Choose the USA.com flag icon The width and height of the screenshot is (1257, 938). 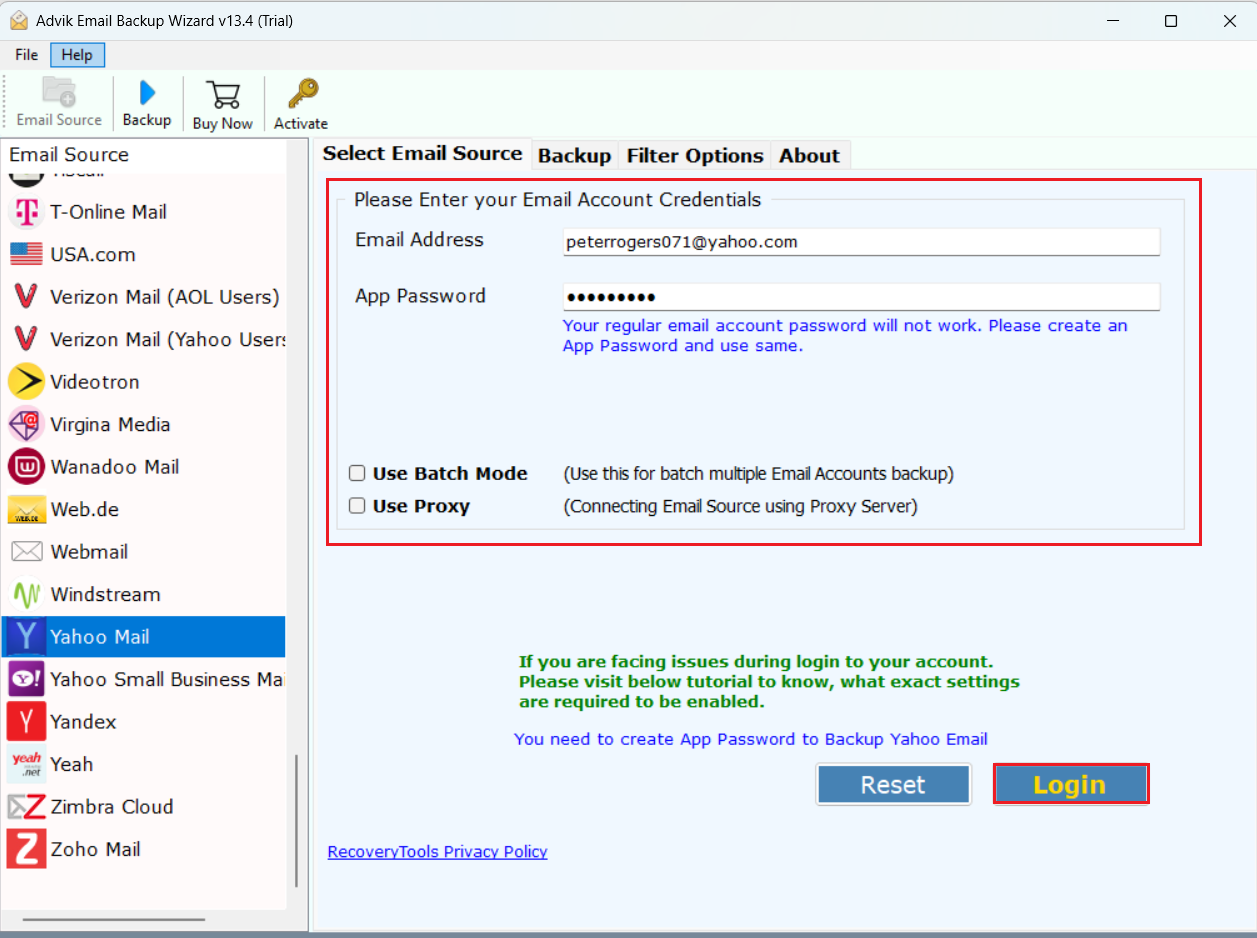(x=27, y=254)
